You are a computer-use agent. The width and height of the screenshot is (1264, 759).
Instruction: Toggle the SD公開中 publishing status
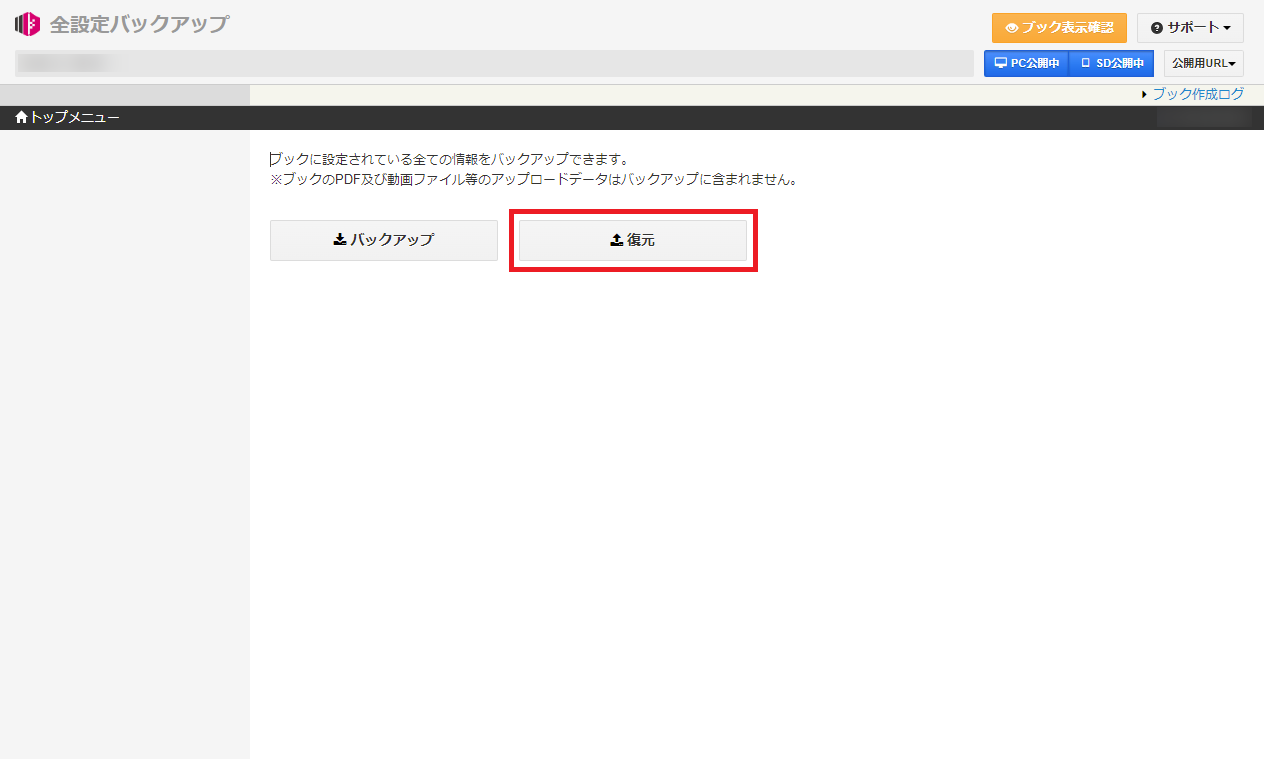[x=1111, y=62]
